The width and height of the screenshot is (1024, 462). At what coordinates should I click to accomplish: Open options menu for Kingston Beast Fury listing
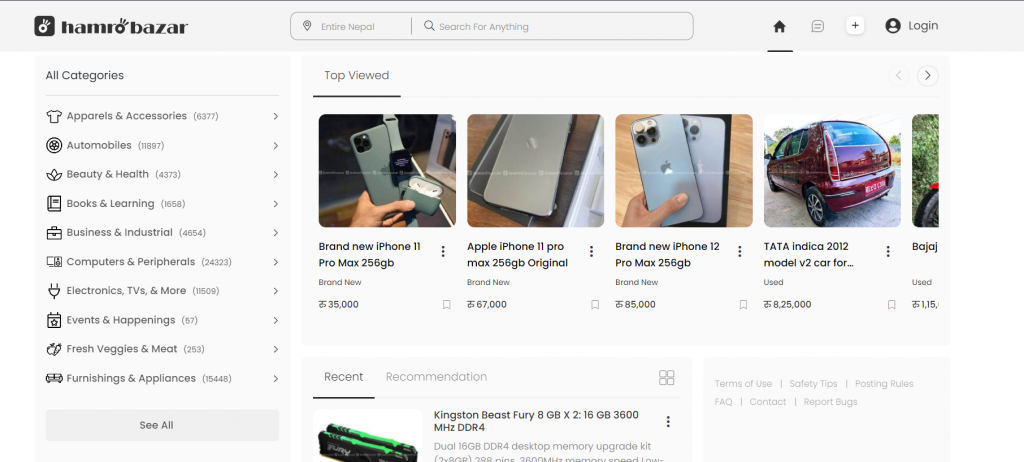pyautogui.click(x=667, y=421)
